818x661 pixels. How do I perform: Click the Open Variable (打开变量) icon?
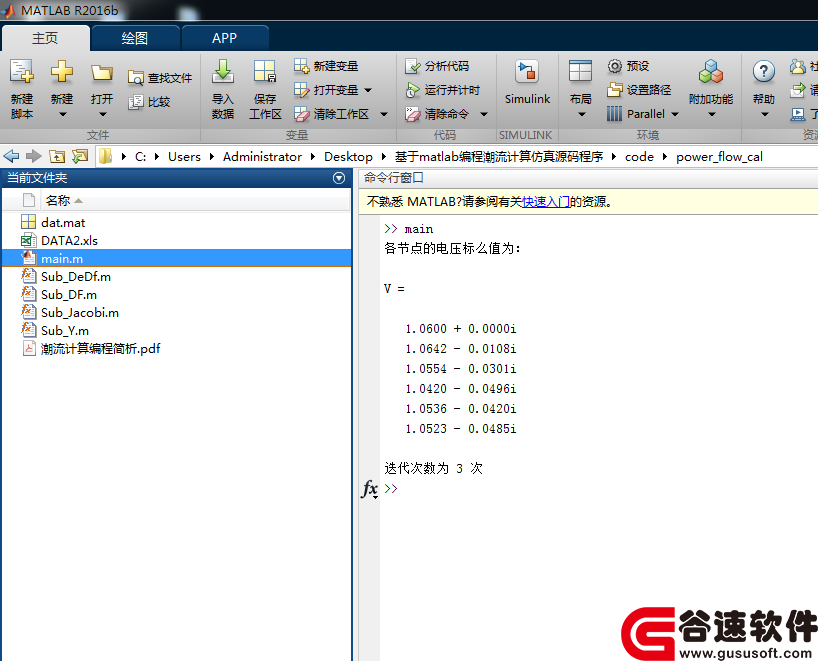click(302, 90)
